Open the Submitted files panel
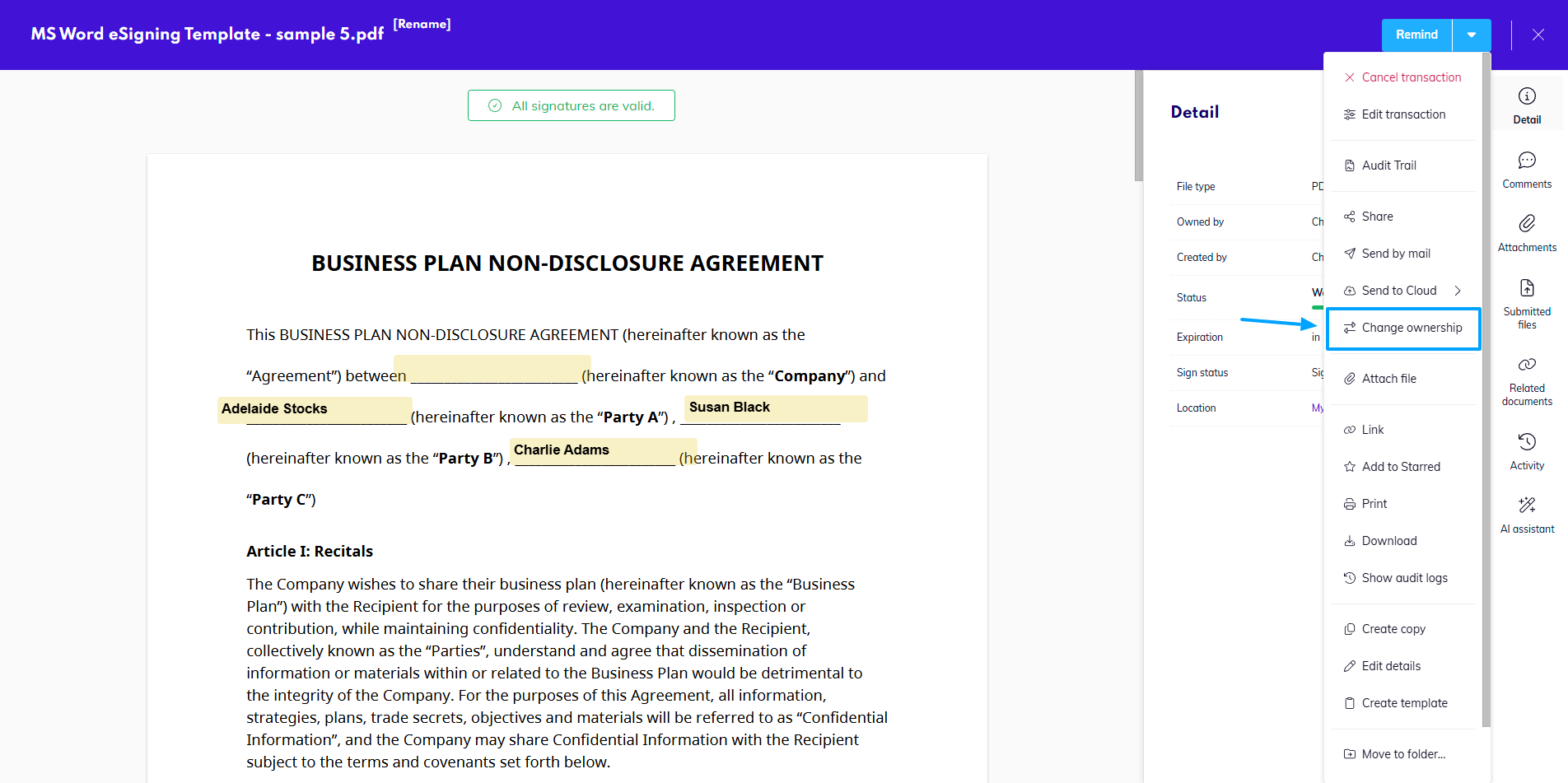 [x=1526, y=303]
